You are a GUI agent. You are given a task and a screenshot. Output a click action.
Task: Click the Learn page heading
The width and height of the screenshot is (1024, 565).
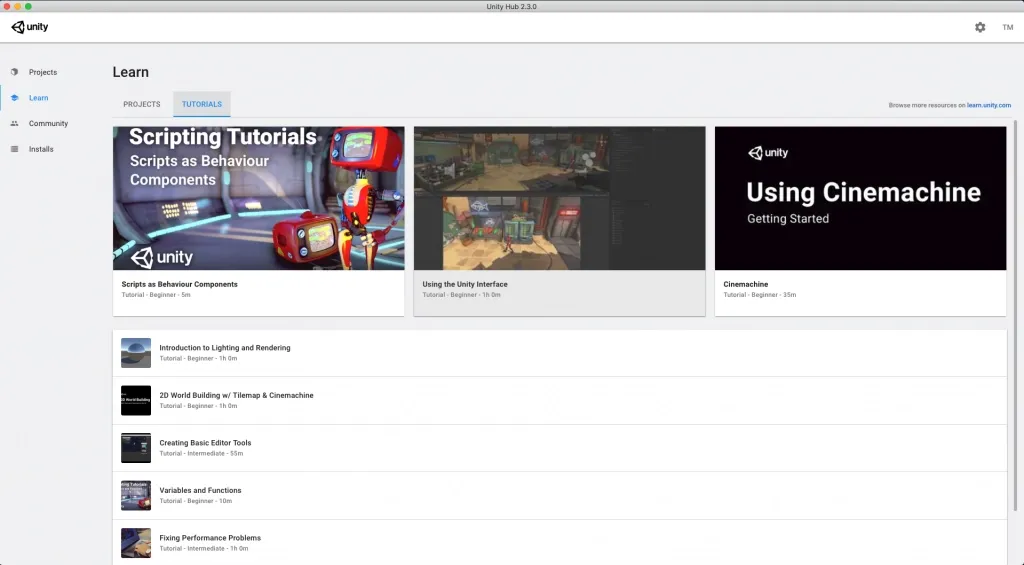tap(131, 72)
